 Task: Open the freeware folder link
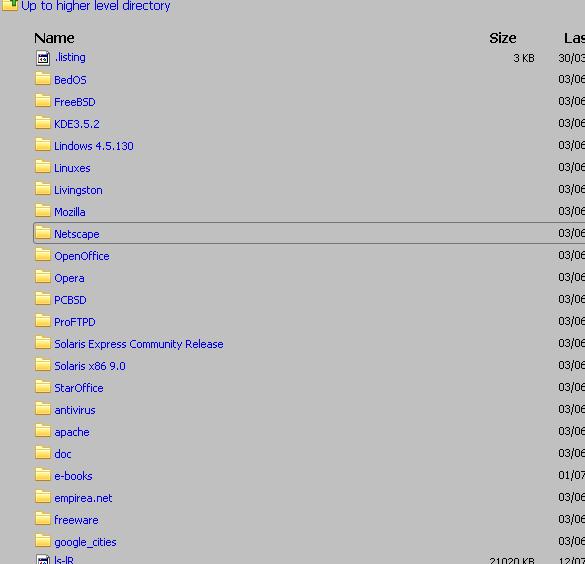pos(76,520)
